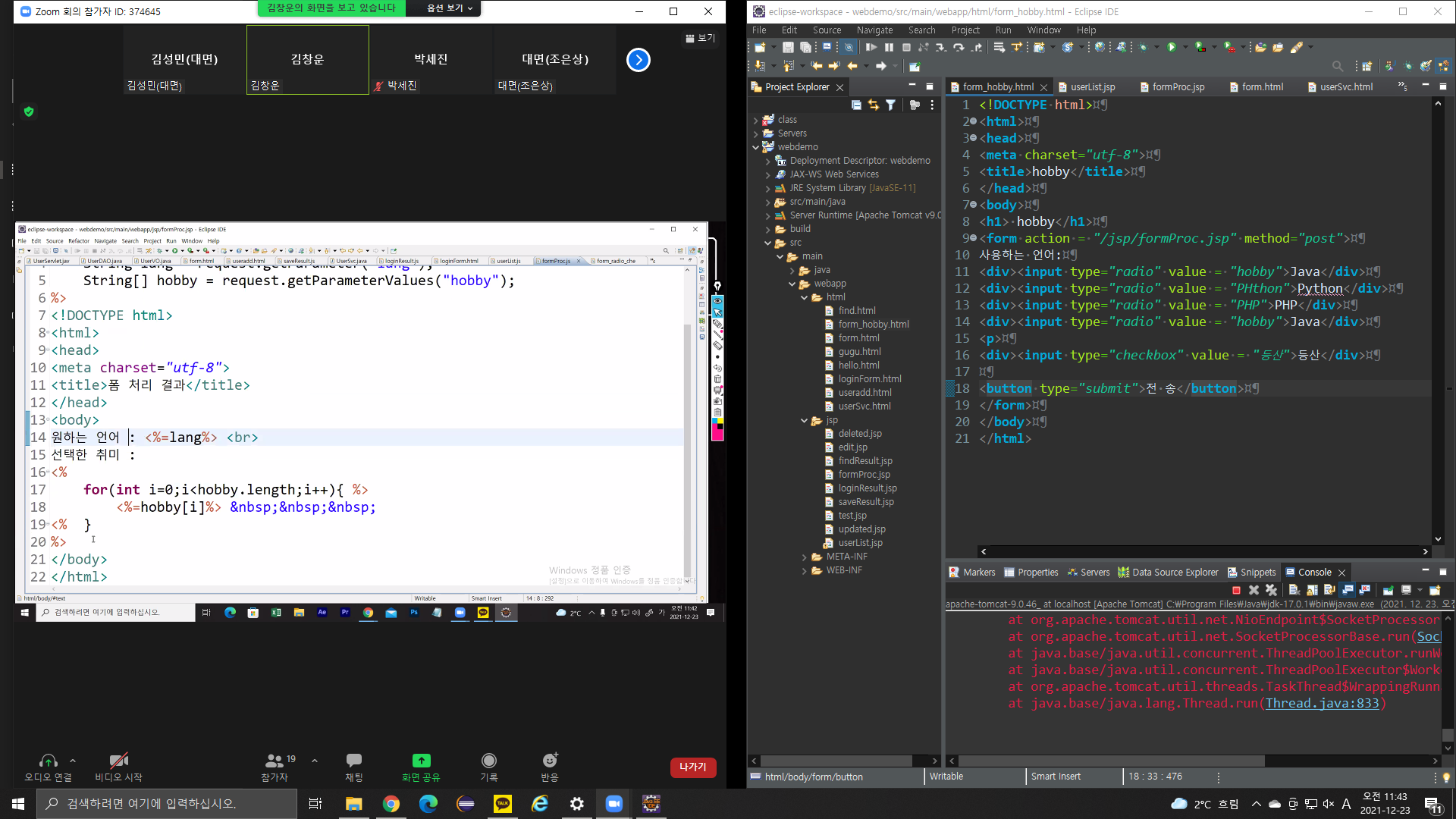Click the Debug bug toolbar icon
The width and height of the screenshot is (1456, 819).
pos(1143,47)
